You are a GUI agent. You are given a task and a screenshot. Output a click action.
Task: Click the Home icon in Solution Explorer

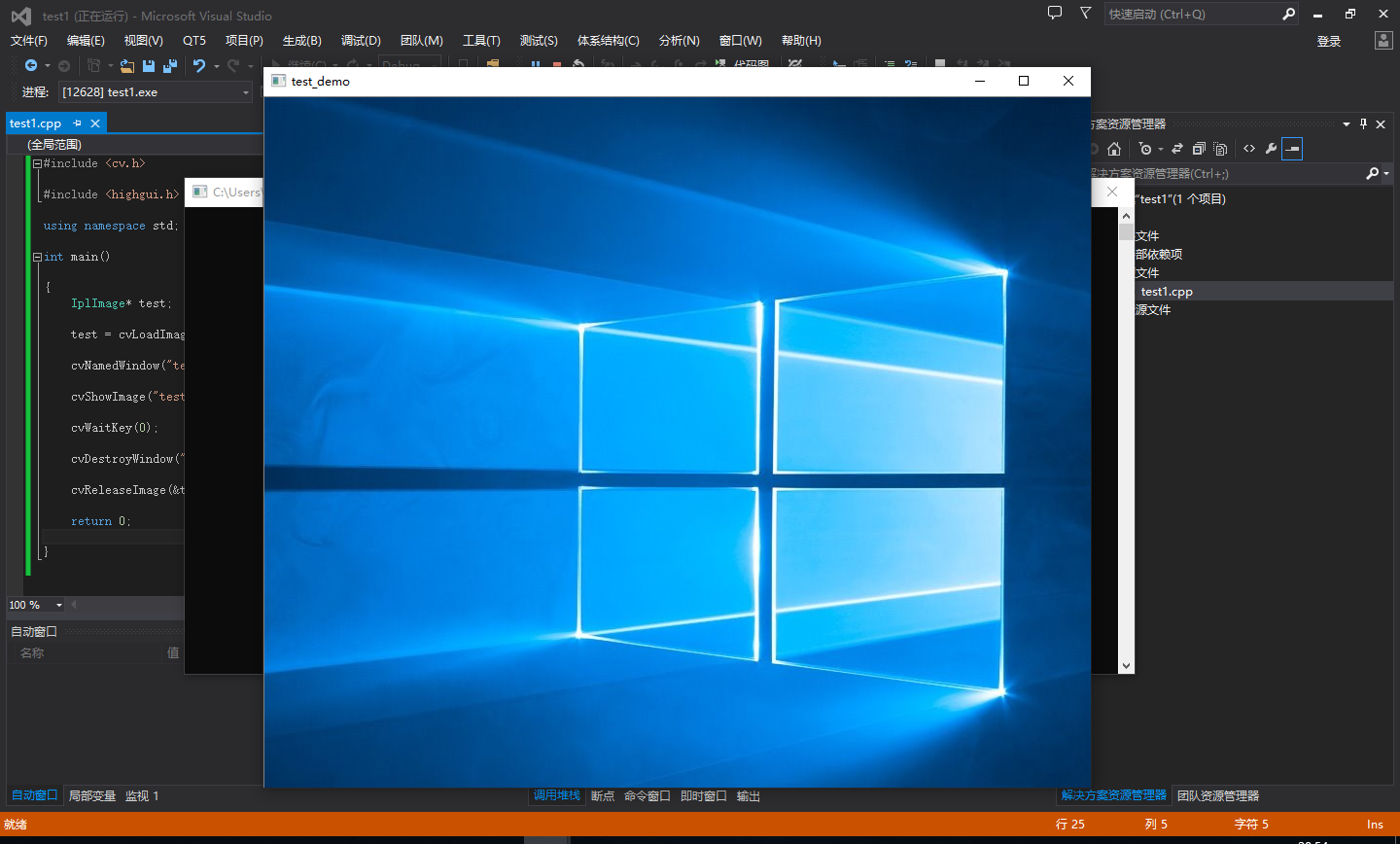(1114, 149)
